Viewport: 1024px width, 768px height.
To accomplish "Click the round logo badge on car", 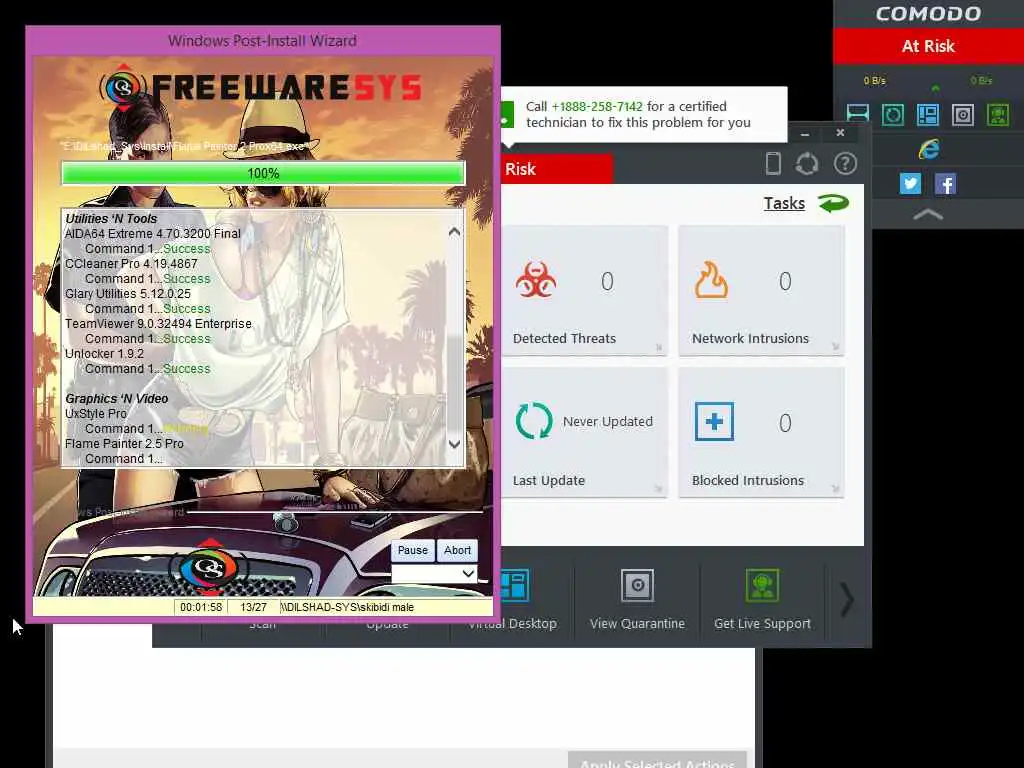I will coord(209,568).
